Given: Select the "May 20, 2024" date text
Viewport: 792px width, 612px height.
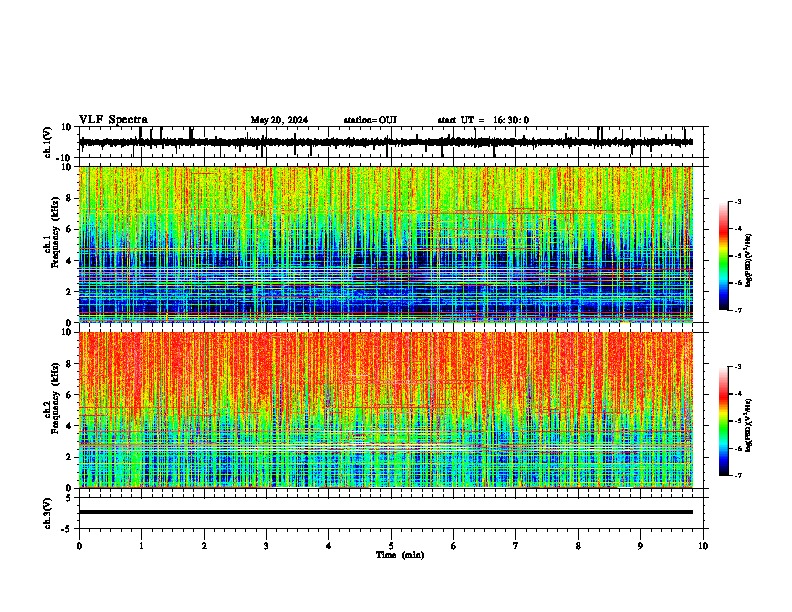Looking at the screenshot, I should point(279,120).
